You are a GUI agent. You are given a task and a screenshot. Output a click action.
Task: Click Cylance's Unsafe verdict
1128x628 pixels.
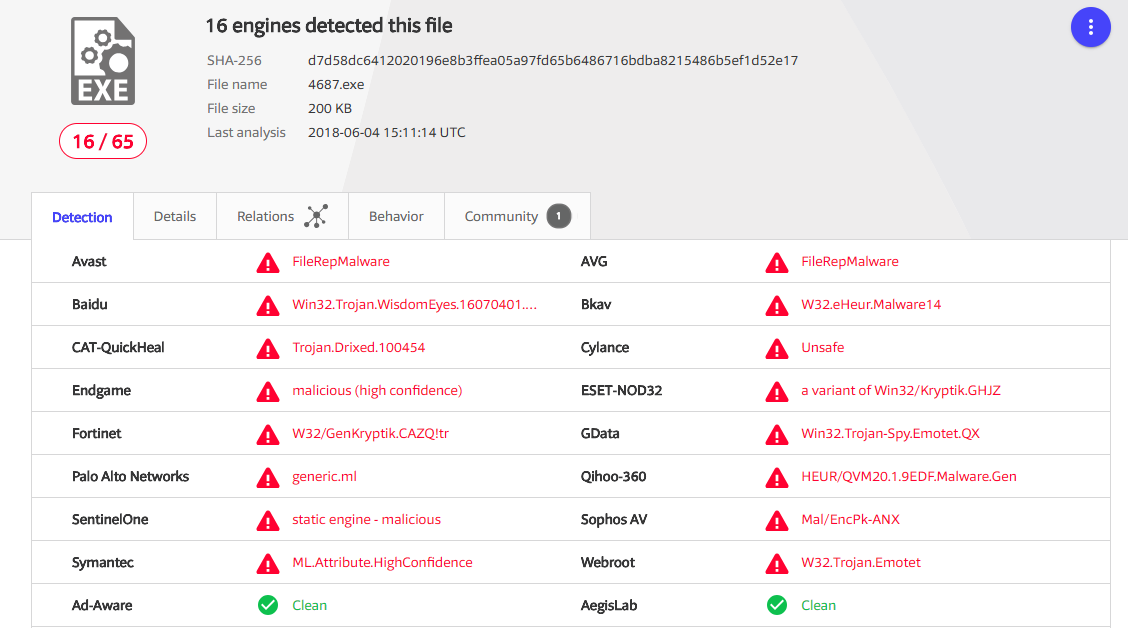pos(823,347)
